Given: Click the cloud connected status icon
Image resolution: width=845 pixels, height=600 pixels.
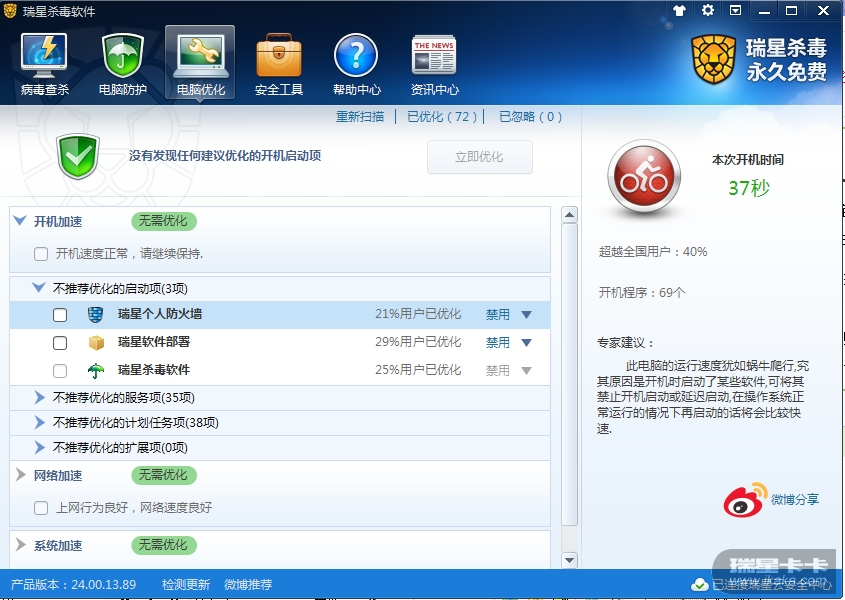Looking at the screenshot, I should tap(699, 584).
